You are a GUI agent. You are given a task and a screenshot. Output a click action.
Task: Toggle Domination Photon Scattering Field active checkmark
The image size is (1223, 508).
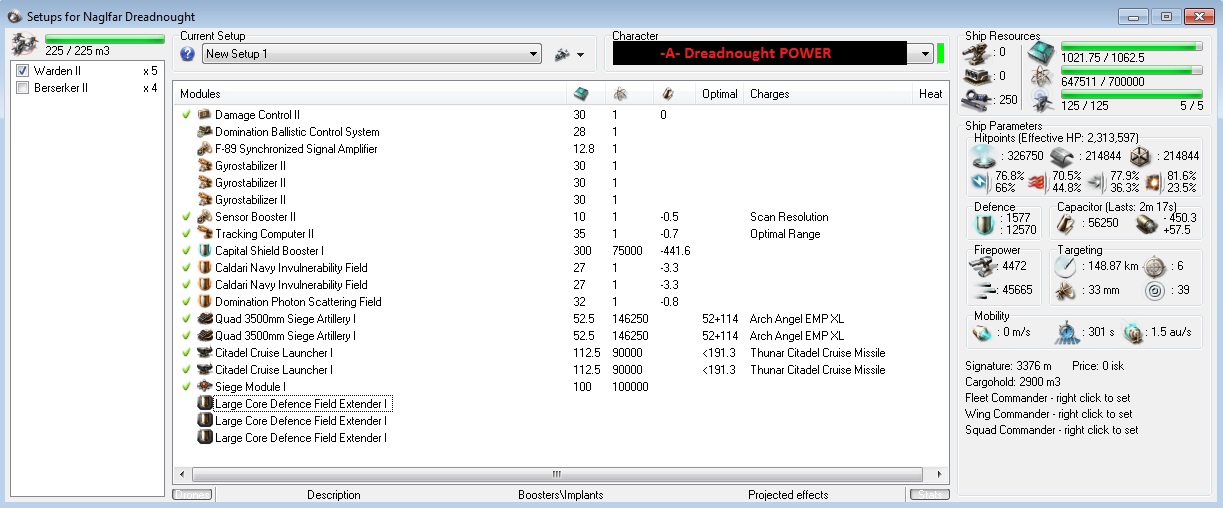186,302
